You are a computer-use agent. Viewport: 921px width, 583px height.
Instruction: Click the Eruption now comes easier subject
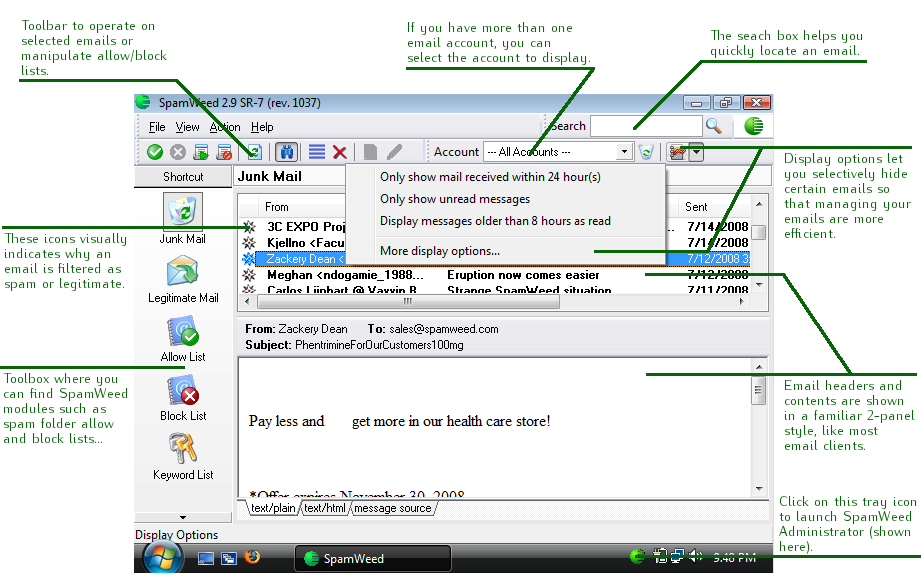pyautogui.click(x=523, y=275)
